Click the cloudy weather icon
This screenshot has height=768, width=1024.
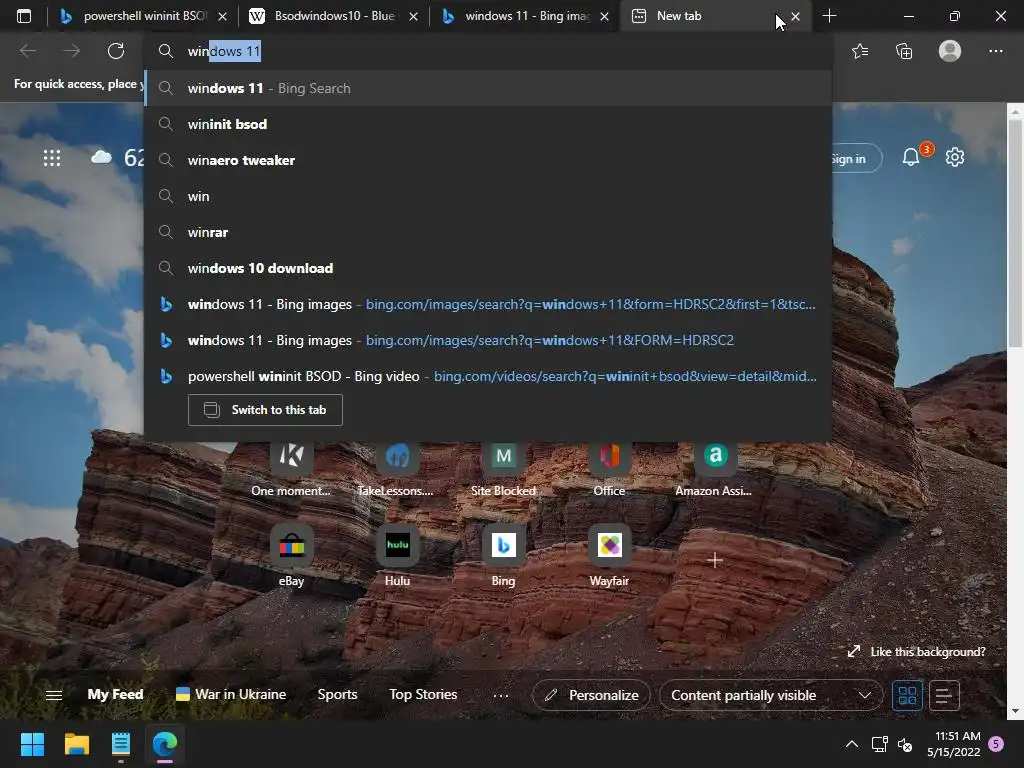pyautogui.click(x=101, y=157)
